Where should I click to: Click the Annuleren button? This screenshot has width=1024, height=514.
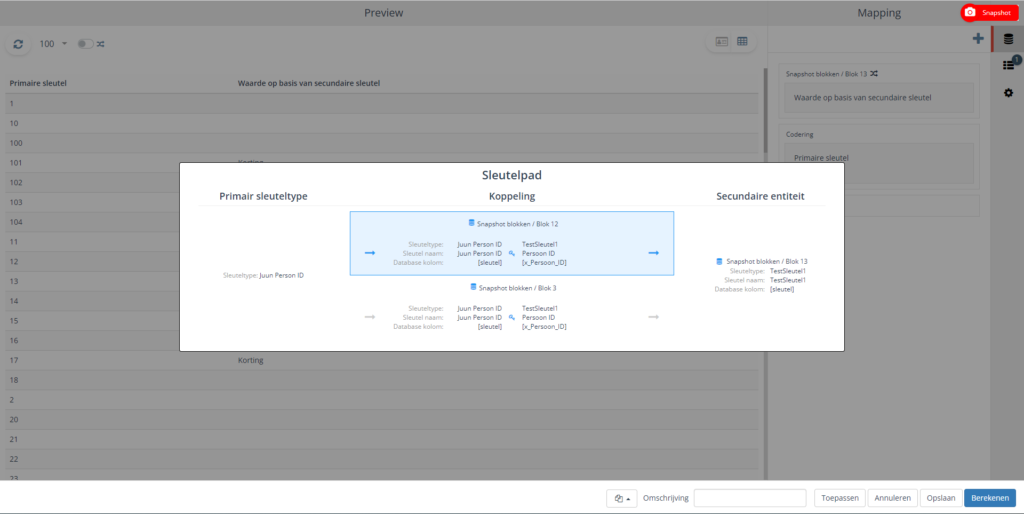pyautogui.click(x=893, y=498)
